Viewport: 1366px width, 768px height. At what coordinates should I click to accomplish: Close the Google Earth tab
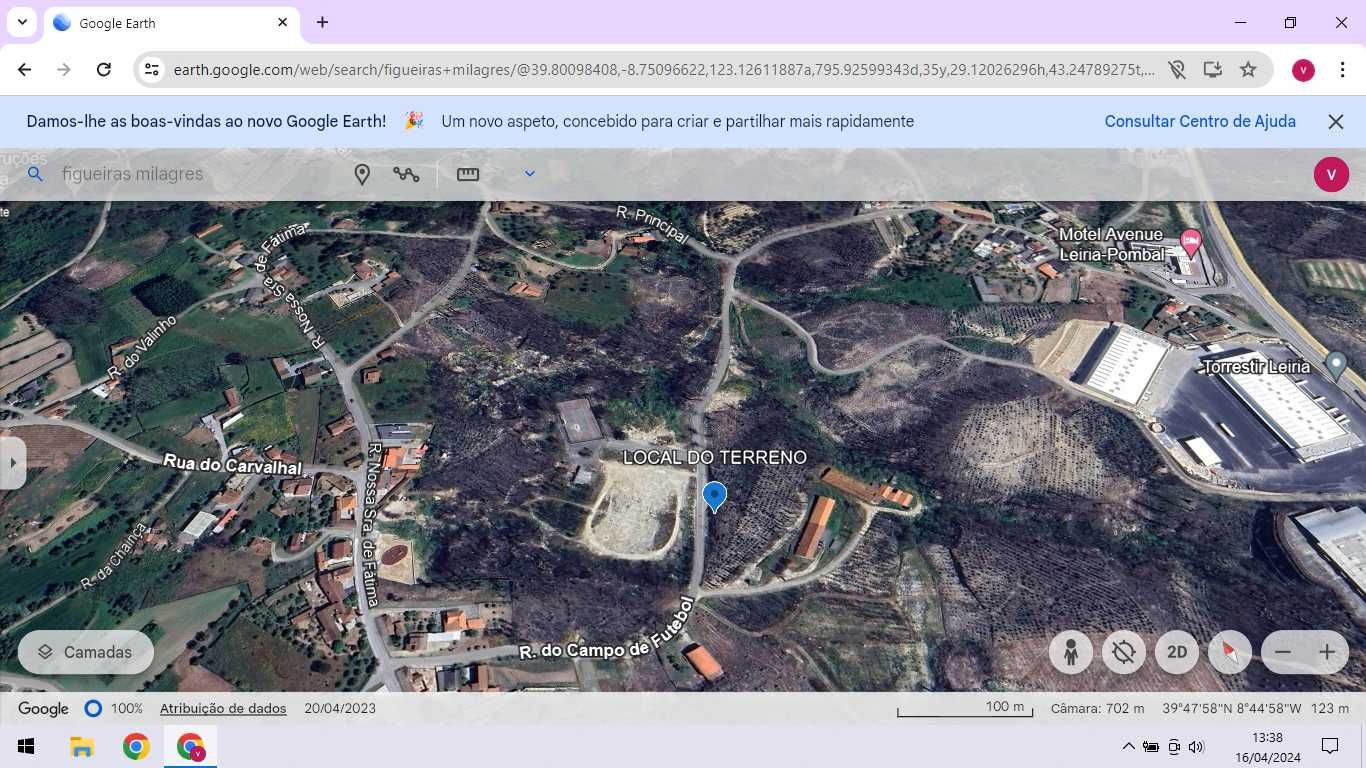[283, 22]
